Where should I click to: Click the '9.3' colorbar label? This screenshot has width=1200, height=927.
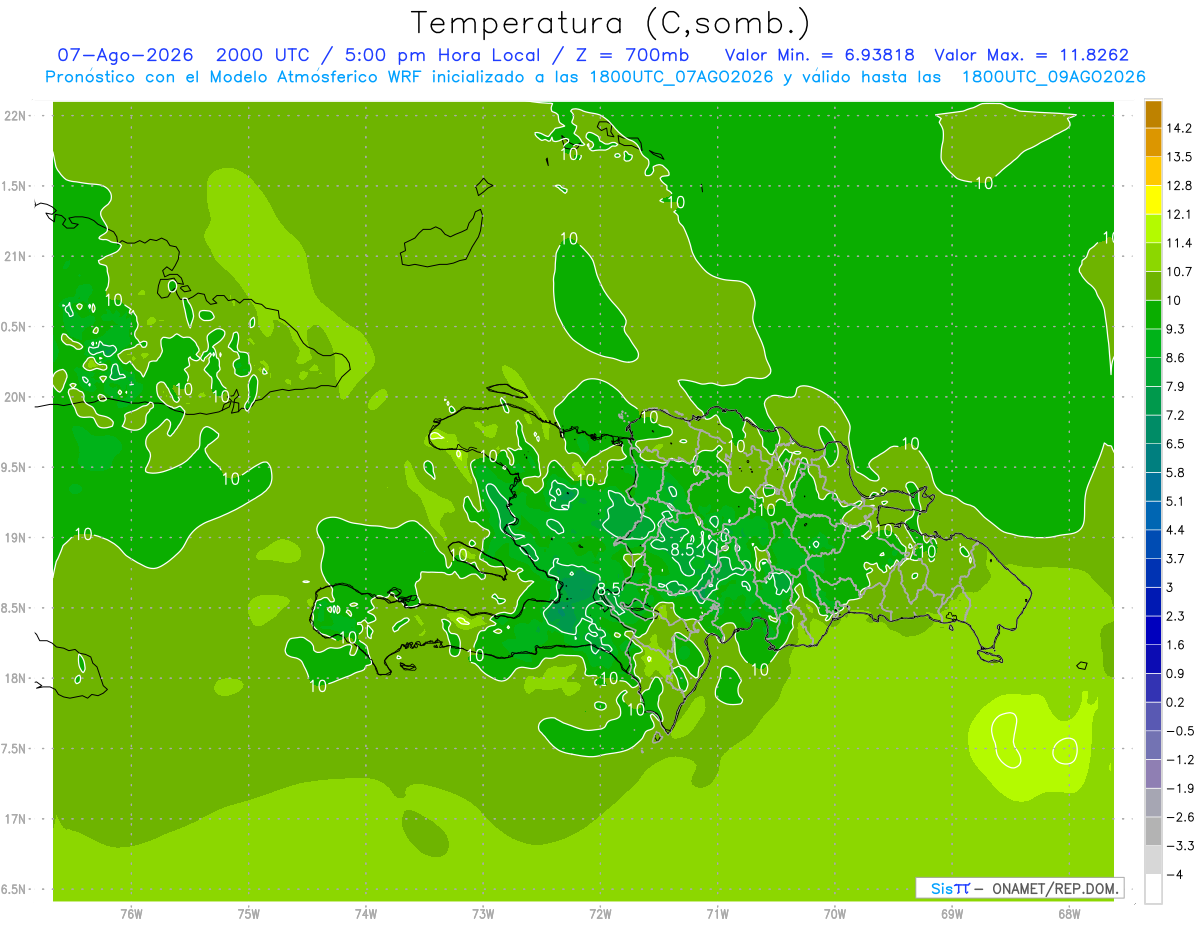tap(1175, 329)
